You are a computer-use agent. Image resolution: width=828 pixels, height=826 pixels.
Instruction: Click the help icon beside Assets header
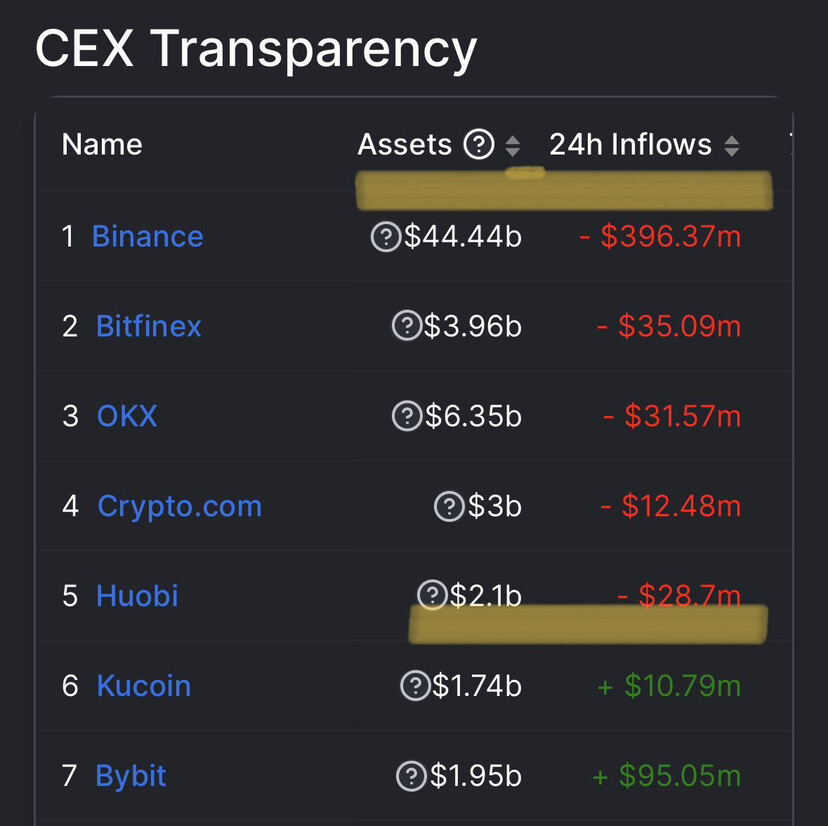tap(479, 146)
